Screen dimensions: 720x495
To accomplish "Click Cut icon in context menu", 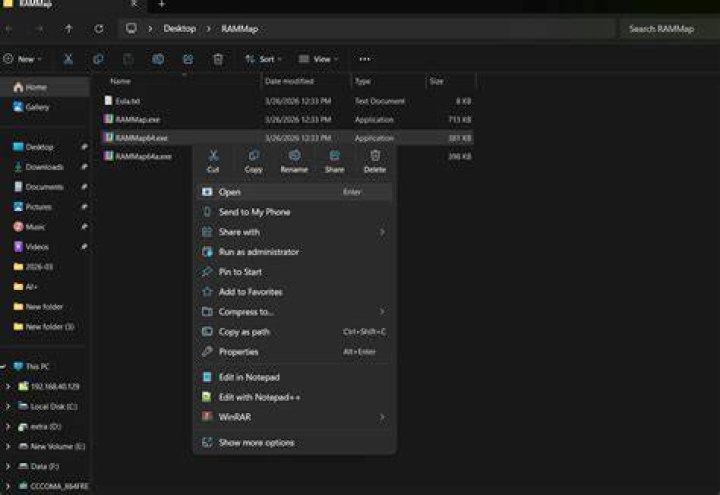I will tap(213, 161).
